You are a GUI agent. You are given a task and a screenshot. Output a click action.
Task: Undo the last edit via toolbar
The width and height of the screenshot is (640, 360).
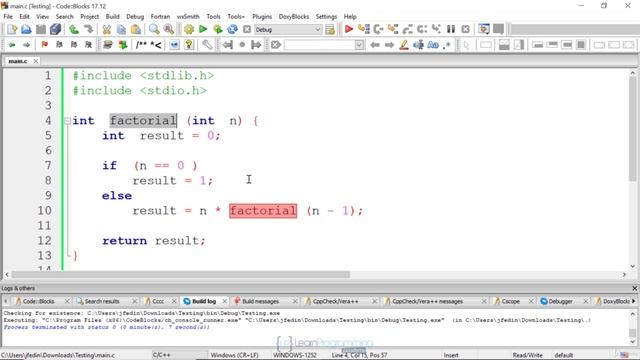click(x=74, y=29)
